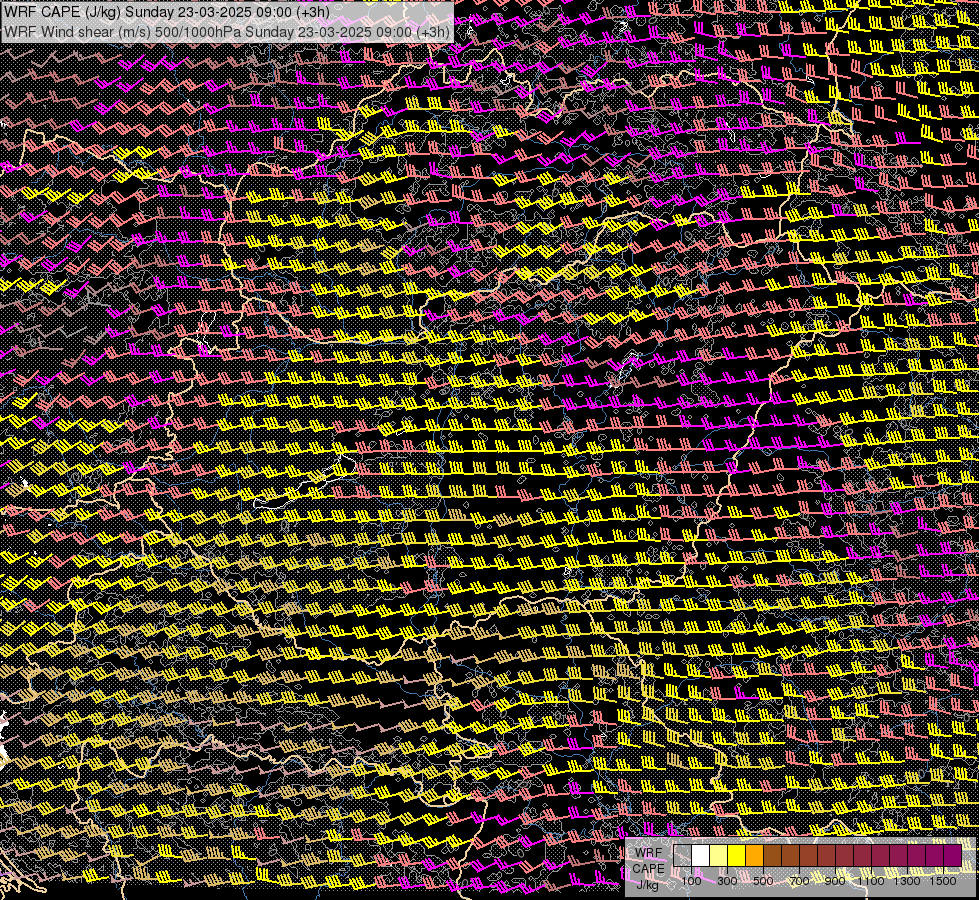The image size is (979, 900).
Task: Click the legend label '900'
Action: [x=835, y=881]
